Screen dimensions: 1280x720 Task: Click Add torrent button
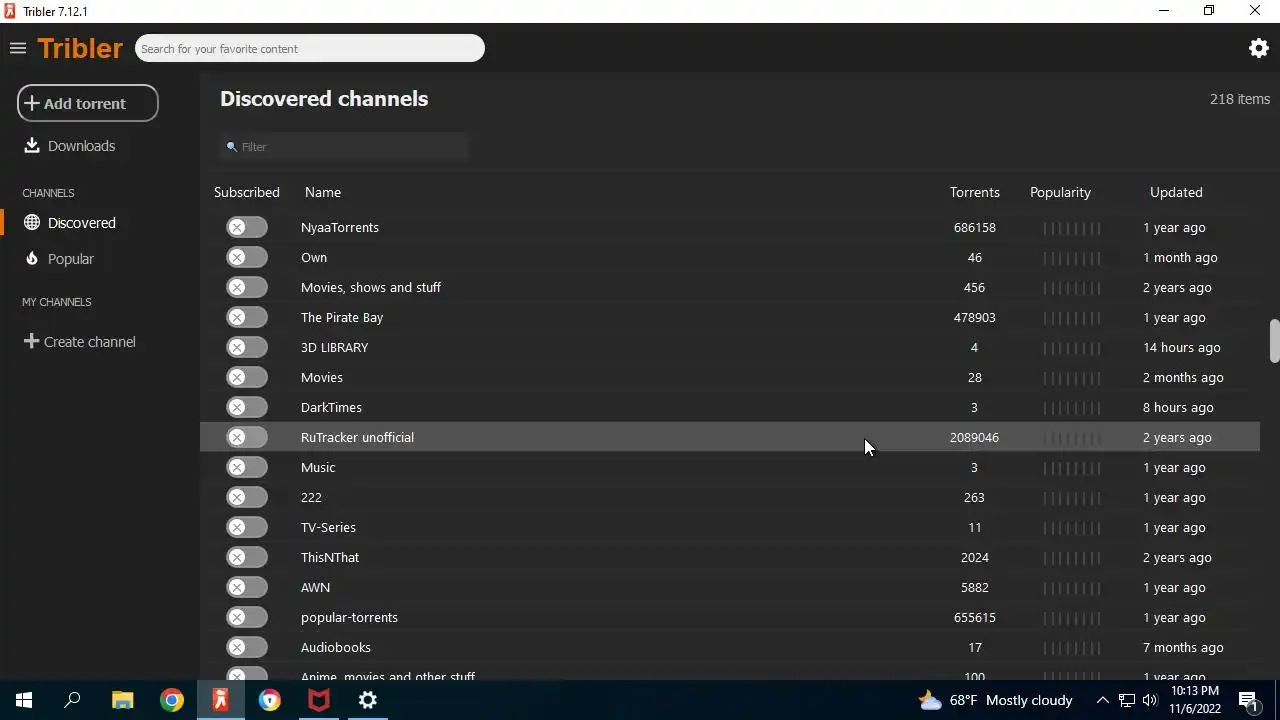click(x=88, y=103)
